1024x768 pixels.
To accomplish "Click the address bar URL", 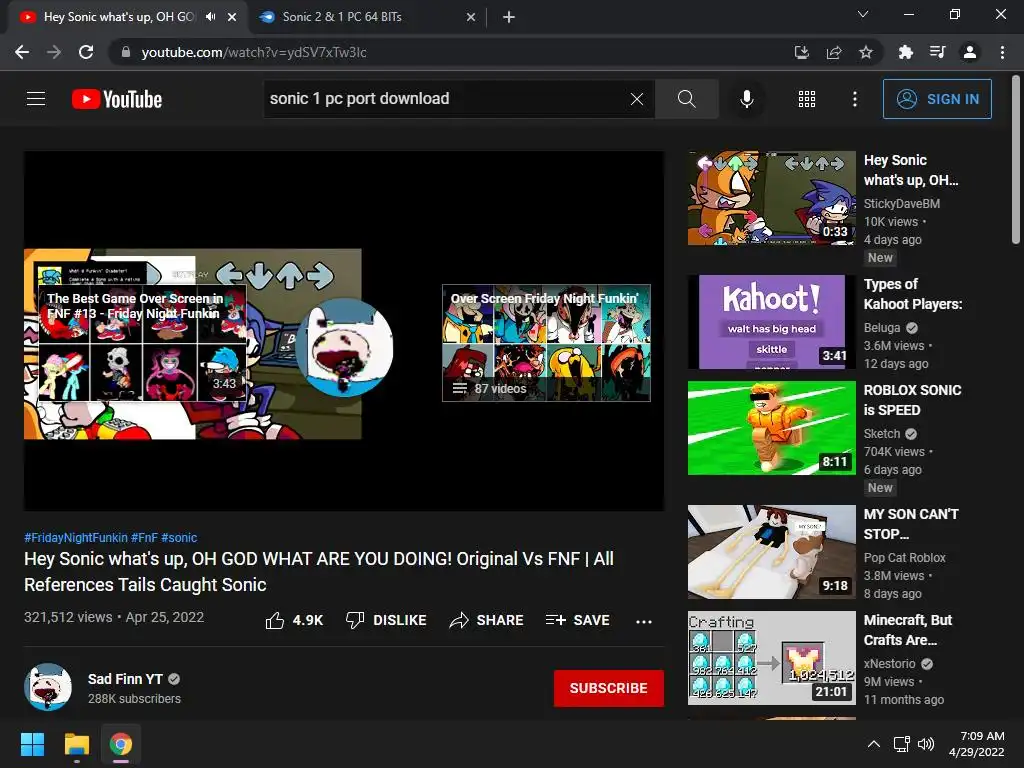I will (254, 52).
